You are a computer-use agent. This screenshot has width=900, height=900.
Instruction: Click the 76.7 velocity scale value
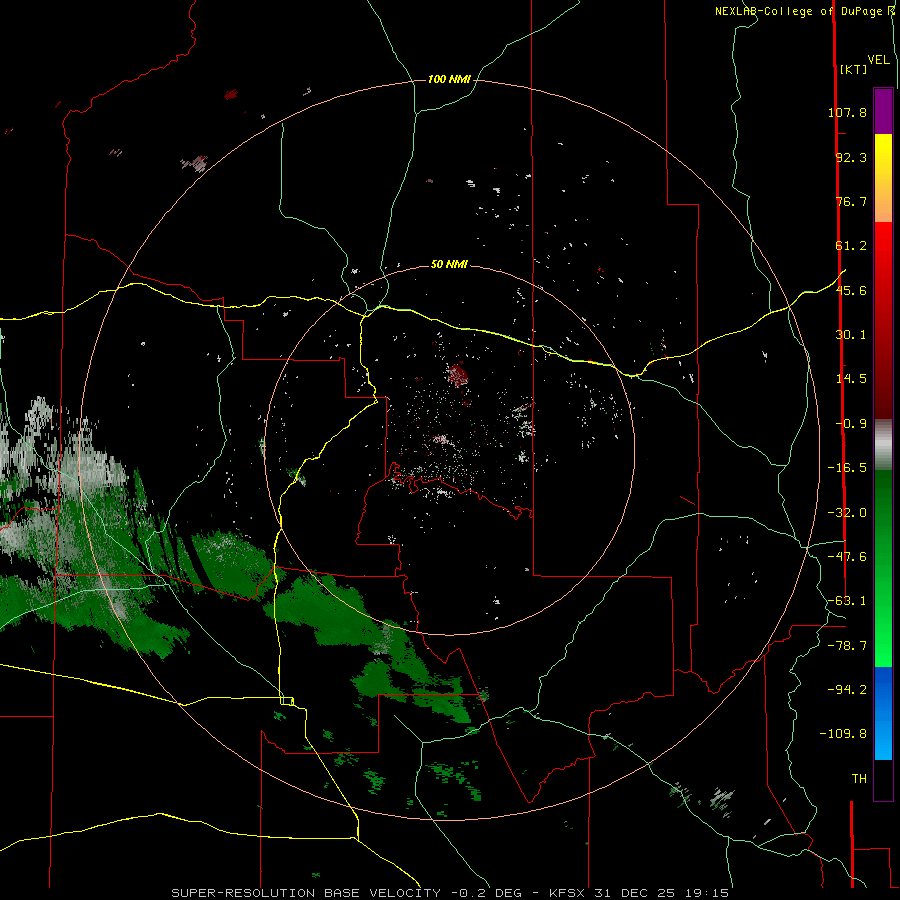tap(851, 201)
